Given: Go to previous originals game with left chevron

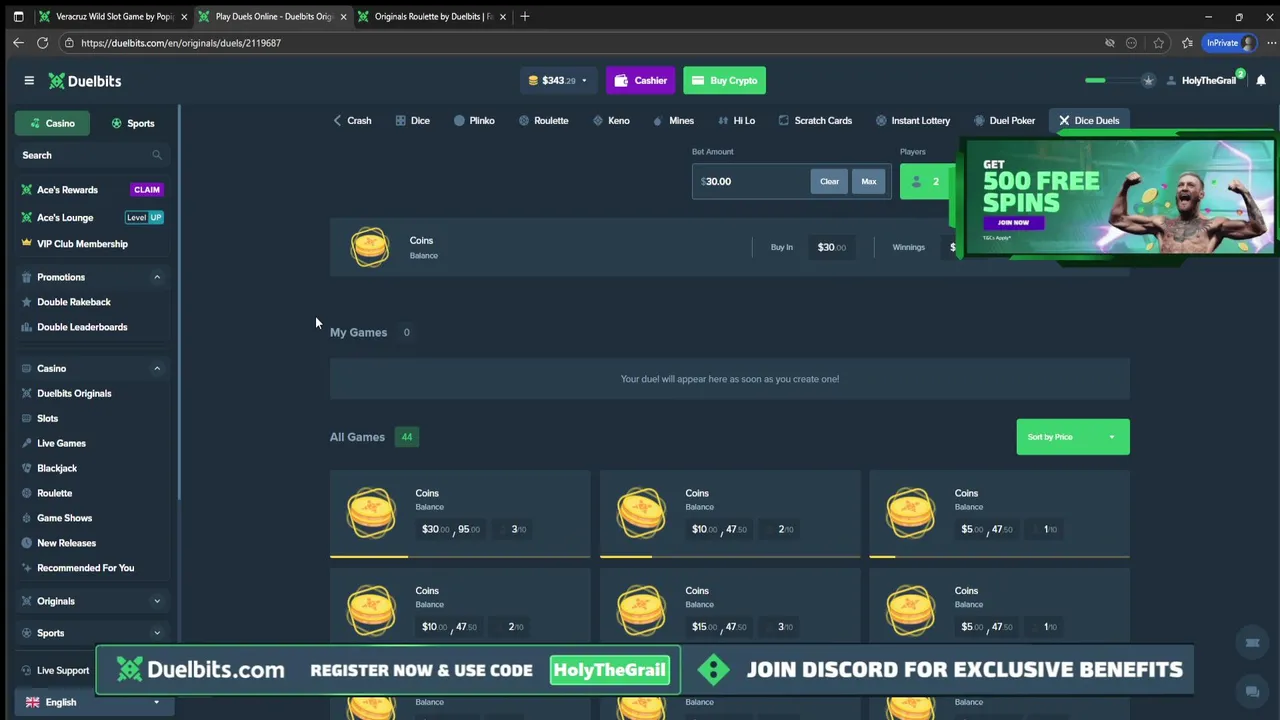Looking at the screenshot, I should point(337,120).
